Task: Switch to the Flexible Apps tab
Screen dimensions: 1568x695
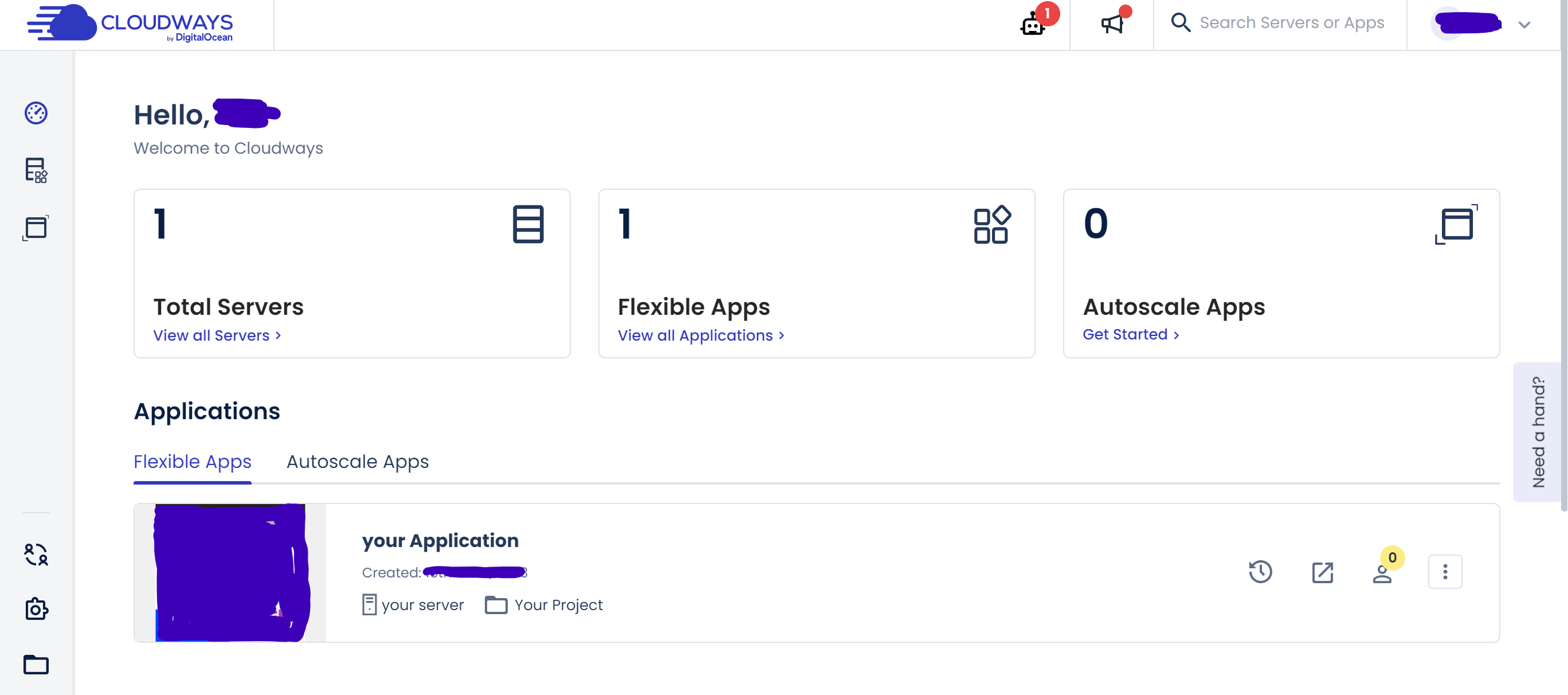Action: (193, 462)
